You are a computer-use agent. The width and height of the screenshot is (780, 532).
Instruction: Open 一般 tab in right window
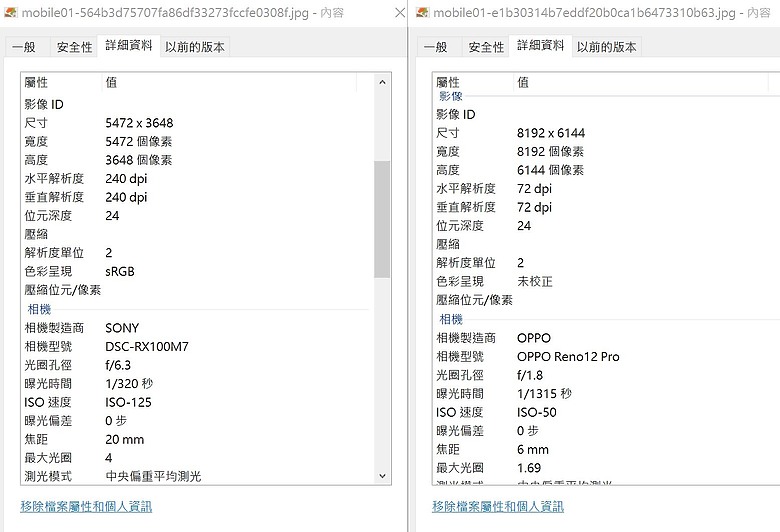click(x=435, y=47)
